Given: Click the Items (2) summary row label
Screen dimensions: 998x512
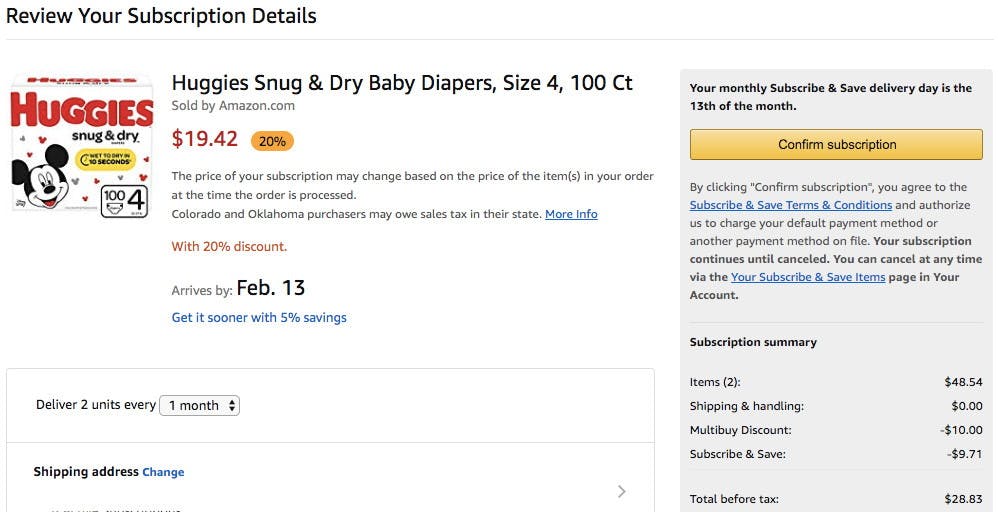Looking at the screenshot, I should 715,382.
